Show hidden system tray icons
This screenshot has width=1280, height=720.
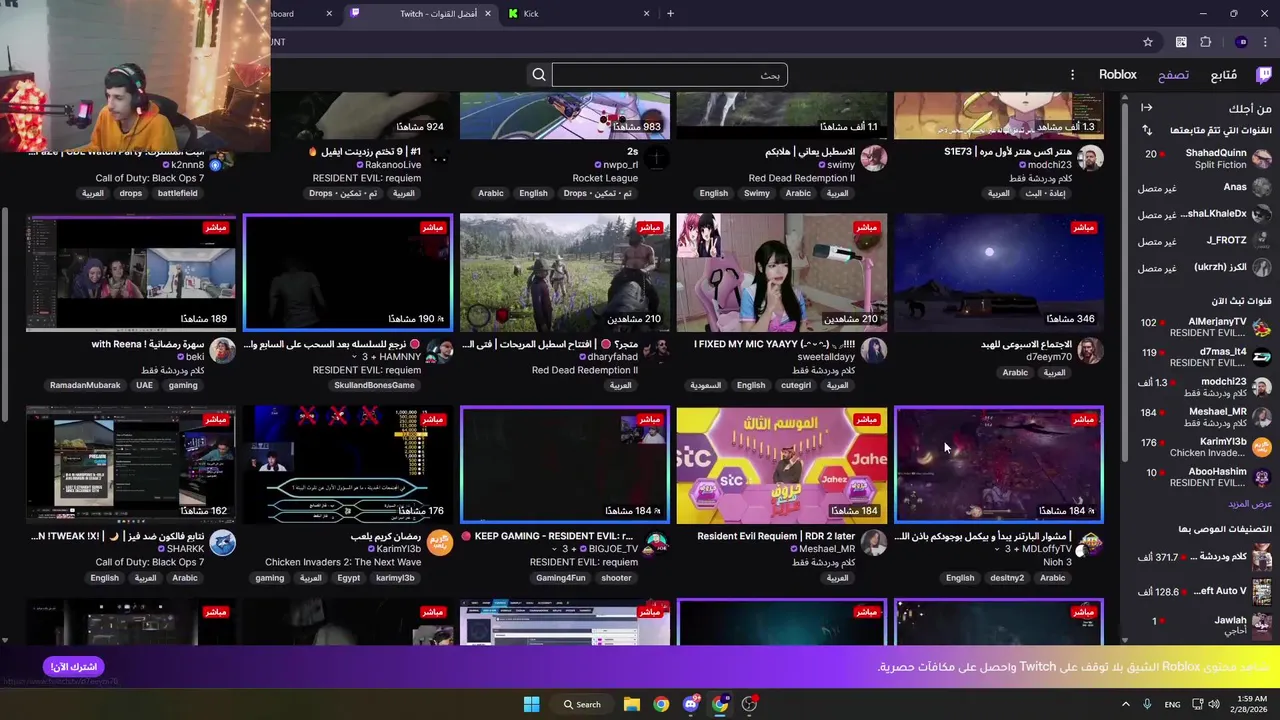(1126, 704)
